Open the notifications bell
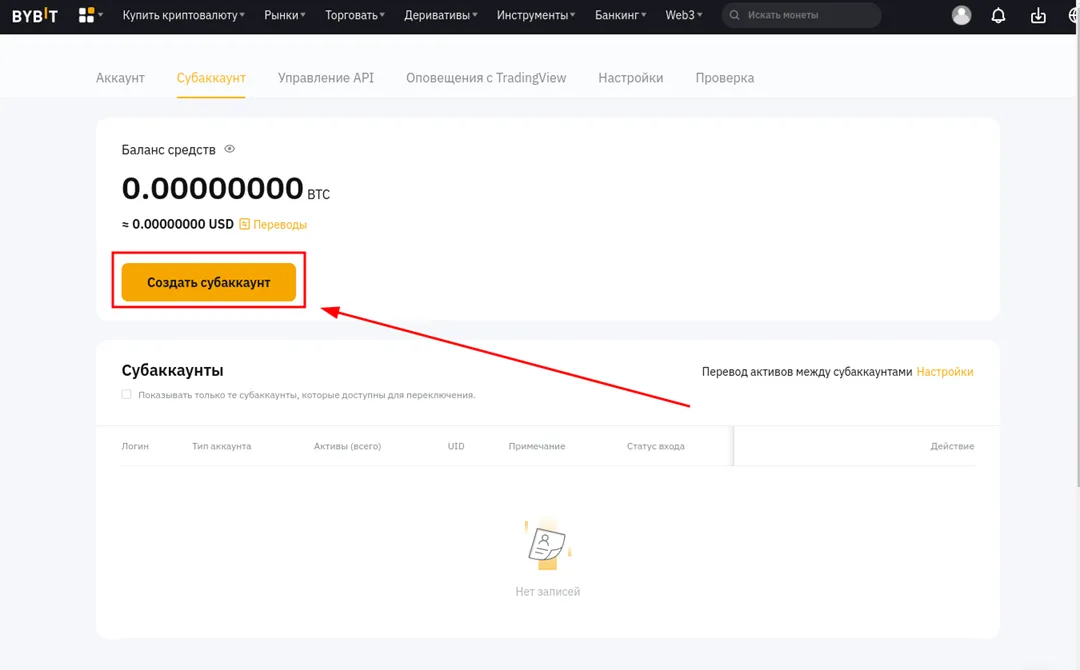The width and height of the screenshot is (1080, 670). click(x=998, y=16)
